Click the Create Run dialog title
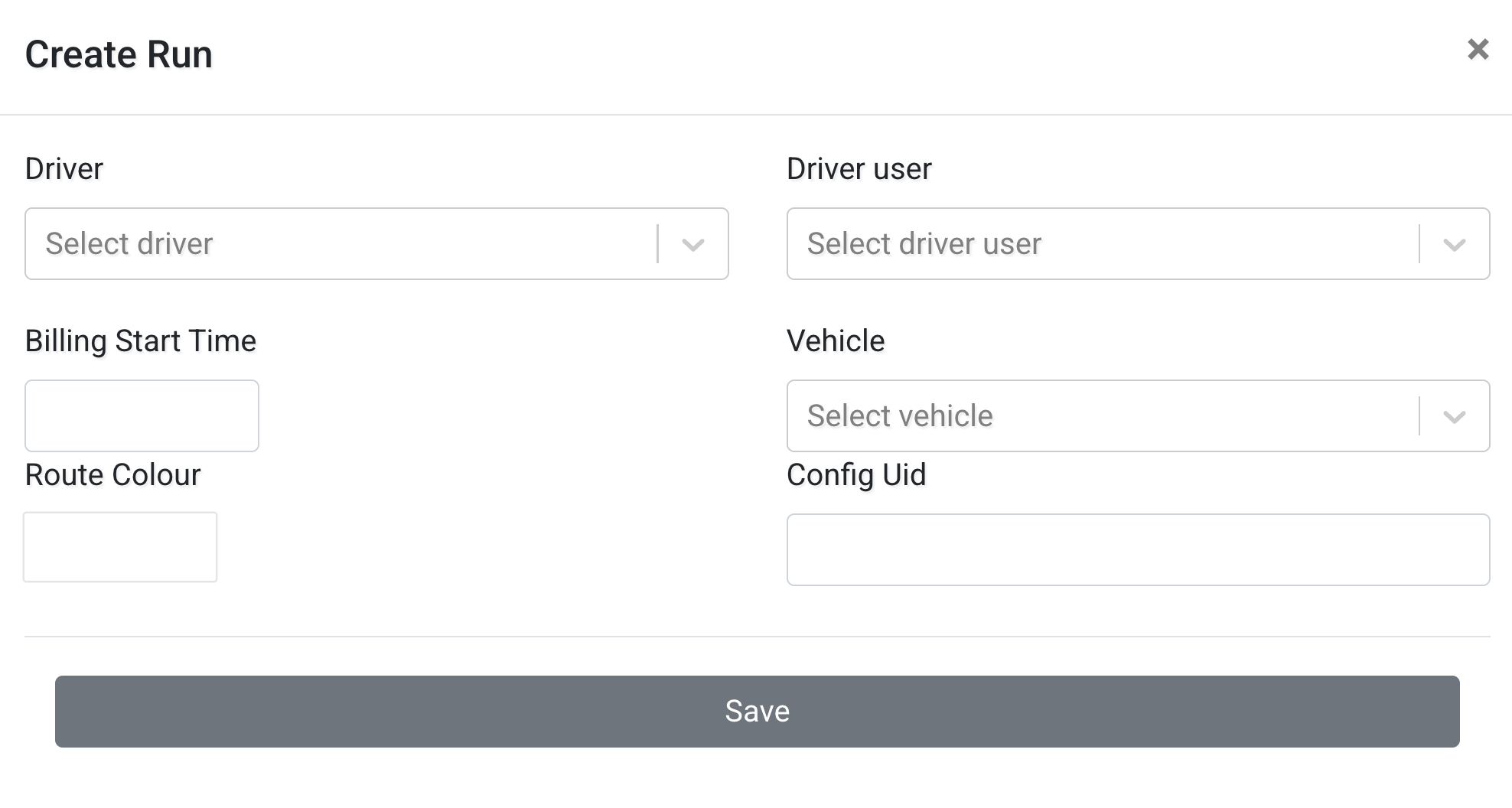The width and height of the screenshot is (1512, 808). (119, 54)
